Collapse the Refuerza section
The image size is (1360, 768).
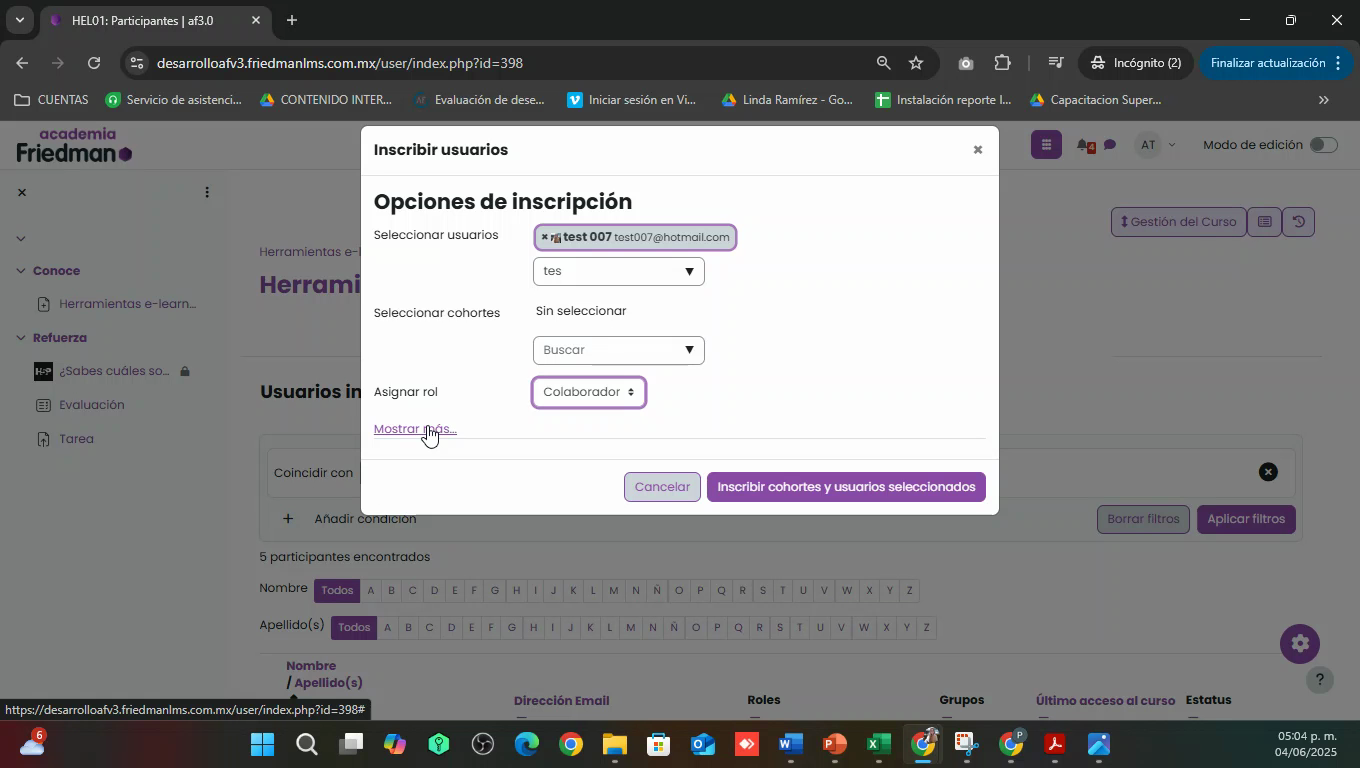[x=21, y=338]
